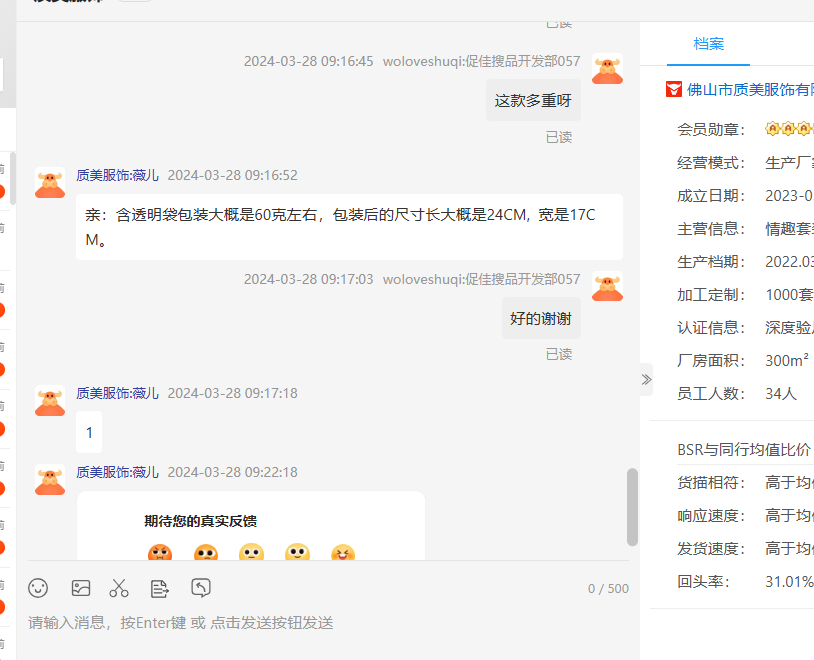Click the 发货速度 label

pyautogui.click(x=711, y=549)
